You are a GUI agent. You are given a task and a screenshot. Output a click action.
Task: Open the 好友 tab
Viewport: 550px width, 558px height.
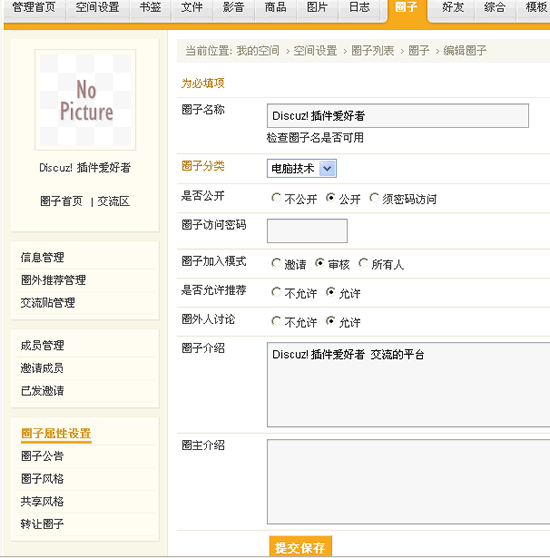[453, 8]
